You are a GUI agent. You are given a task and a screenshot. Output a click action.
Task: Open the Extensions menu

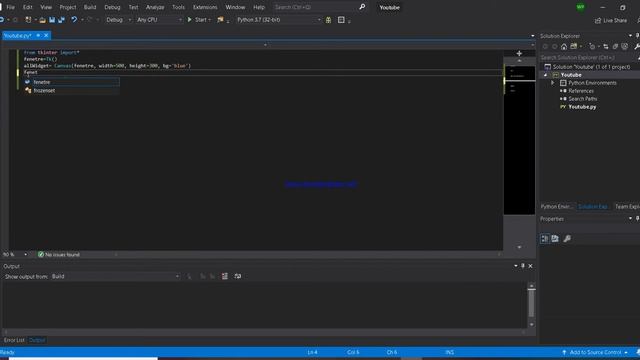point(205,7)
